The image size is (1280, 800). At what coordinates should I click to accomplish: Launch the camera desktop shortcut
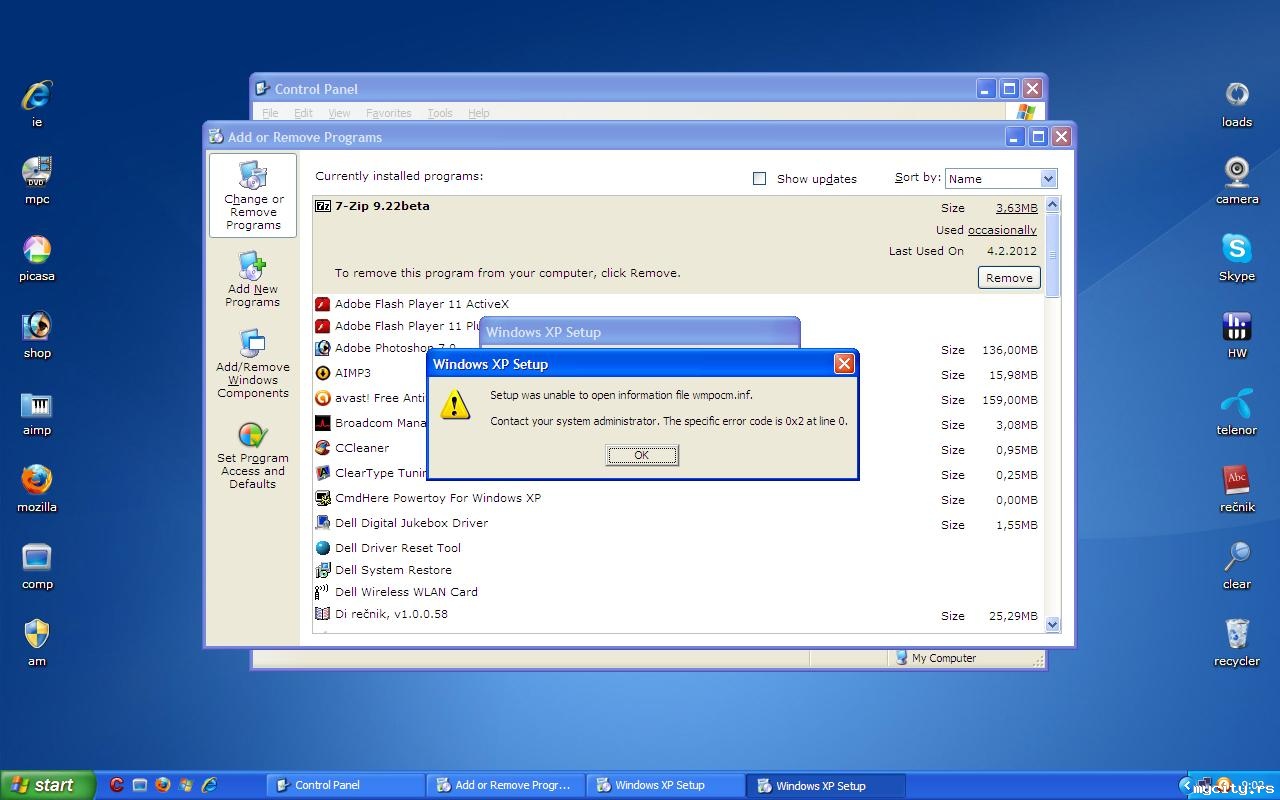click(x=1237, y=173)
